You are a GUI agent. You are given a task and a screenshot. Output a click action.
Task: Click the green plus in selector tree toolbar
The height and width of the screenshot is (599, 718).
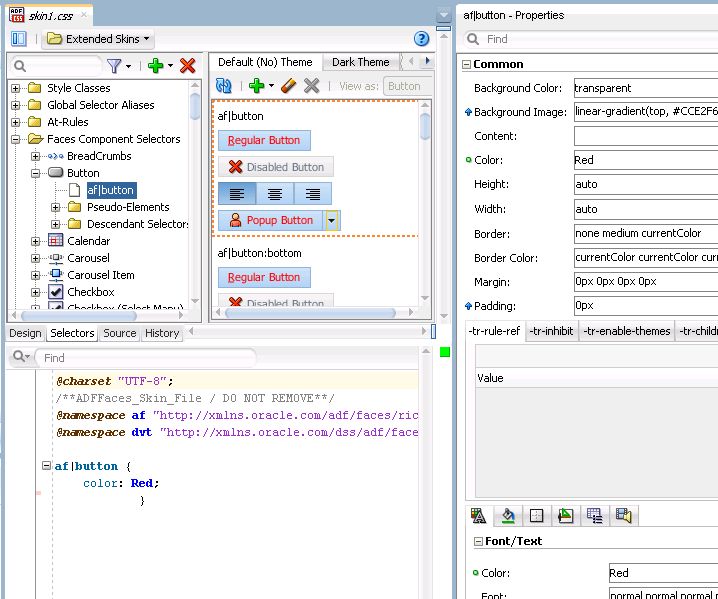coord(156,66)
